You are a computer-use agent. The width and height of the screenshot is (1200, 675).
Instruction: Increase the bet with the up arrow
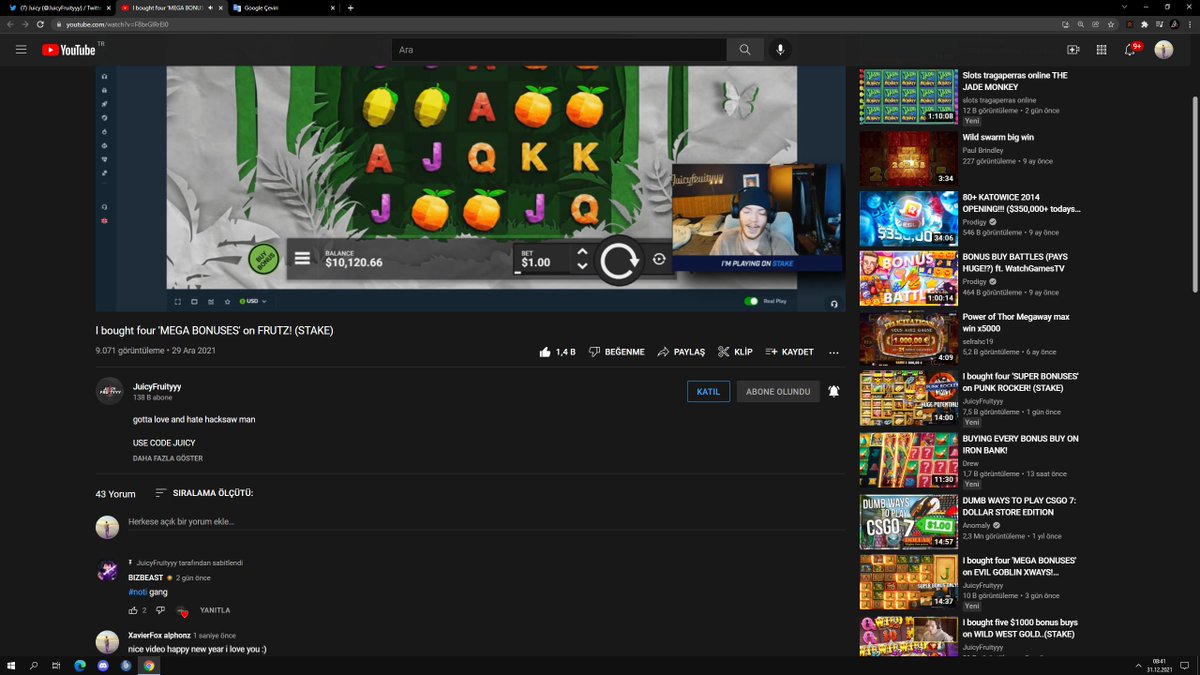tap(582, 252)
